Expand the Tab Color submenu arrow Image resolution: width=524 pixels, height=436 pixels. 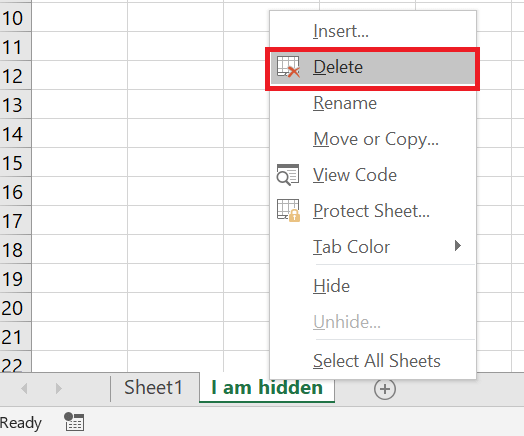click(458, 246)
